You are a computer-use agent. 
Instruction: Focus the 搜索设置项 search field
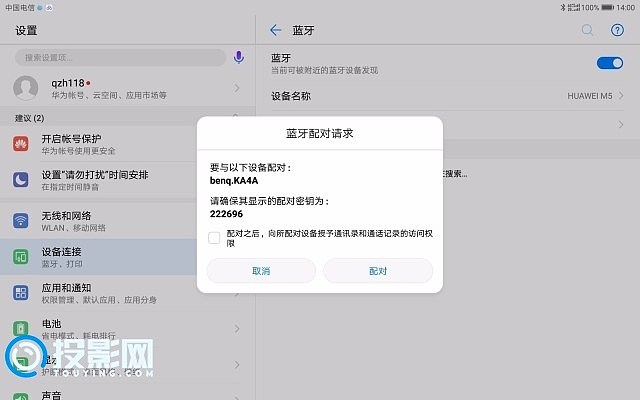tap(120, 58)
